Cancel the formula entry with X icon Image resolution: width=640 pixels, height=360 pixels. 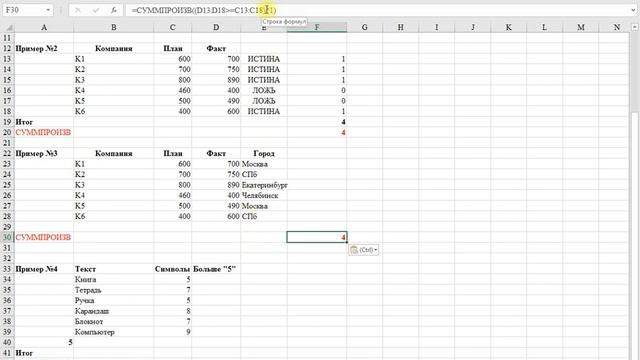tap(78, 10)
